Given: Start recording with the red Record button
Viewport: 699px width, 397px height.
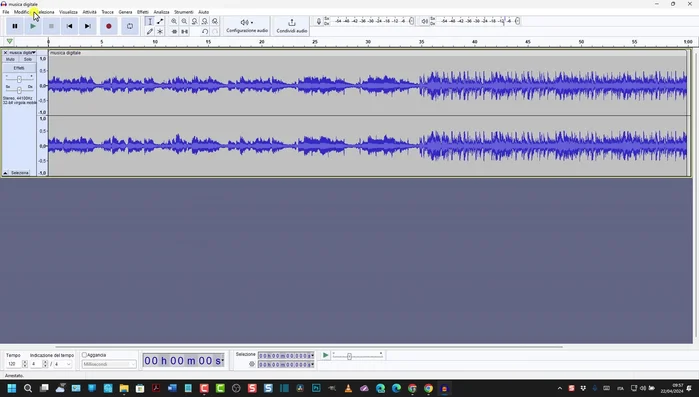Looking at the screenshot, I should (x=108, y=26).
